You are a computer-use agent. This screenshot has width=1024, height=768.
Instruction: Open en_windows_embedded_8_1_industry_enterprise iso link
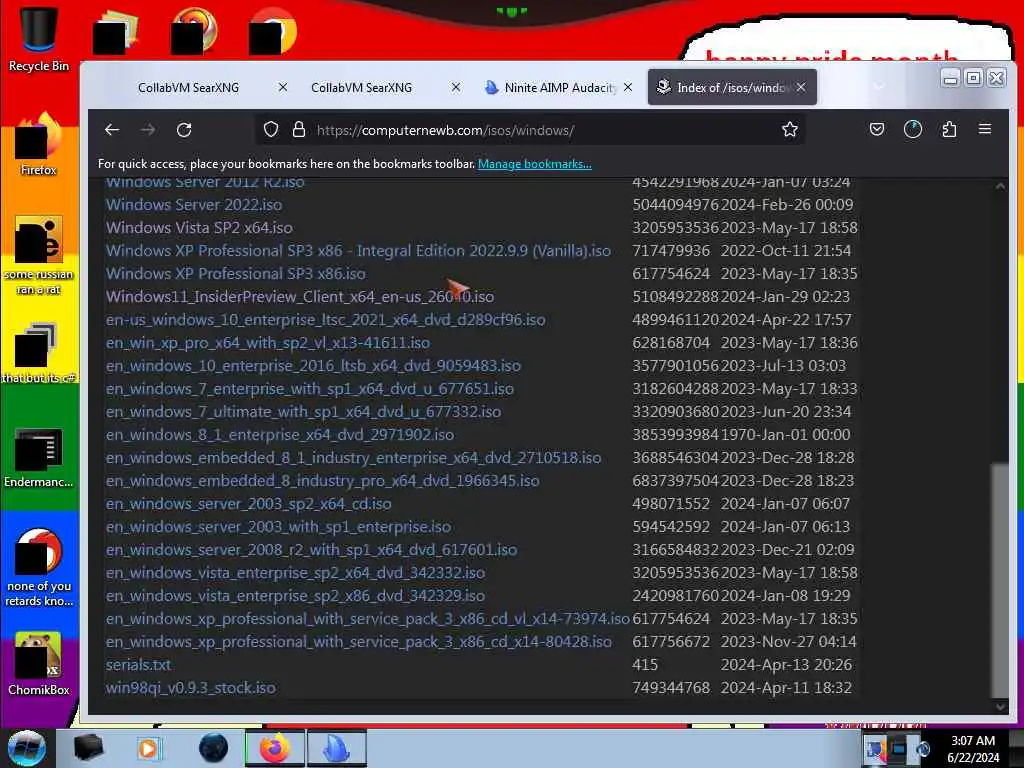click(353, 458)
